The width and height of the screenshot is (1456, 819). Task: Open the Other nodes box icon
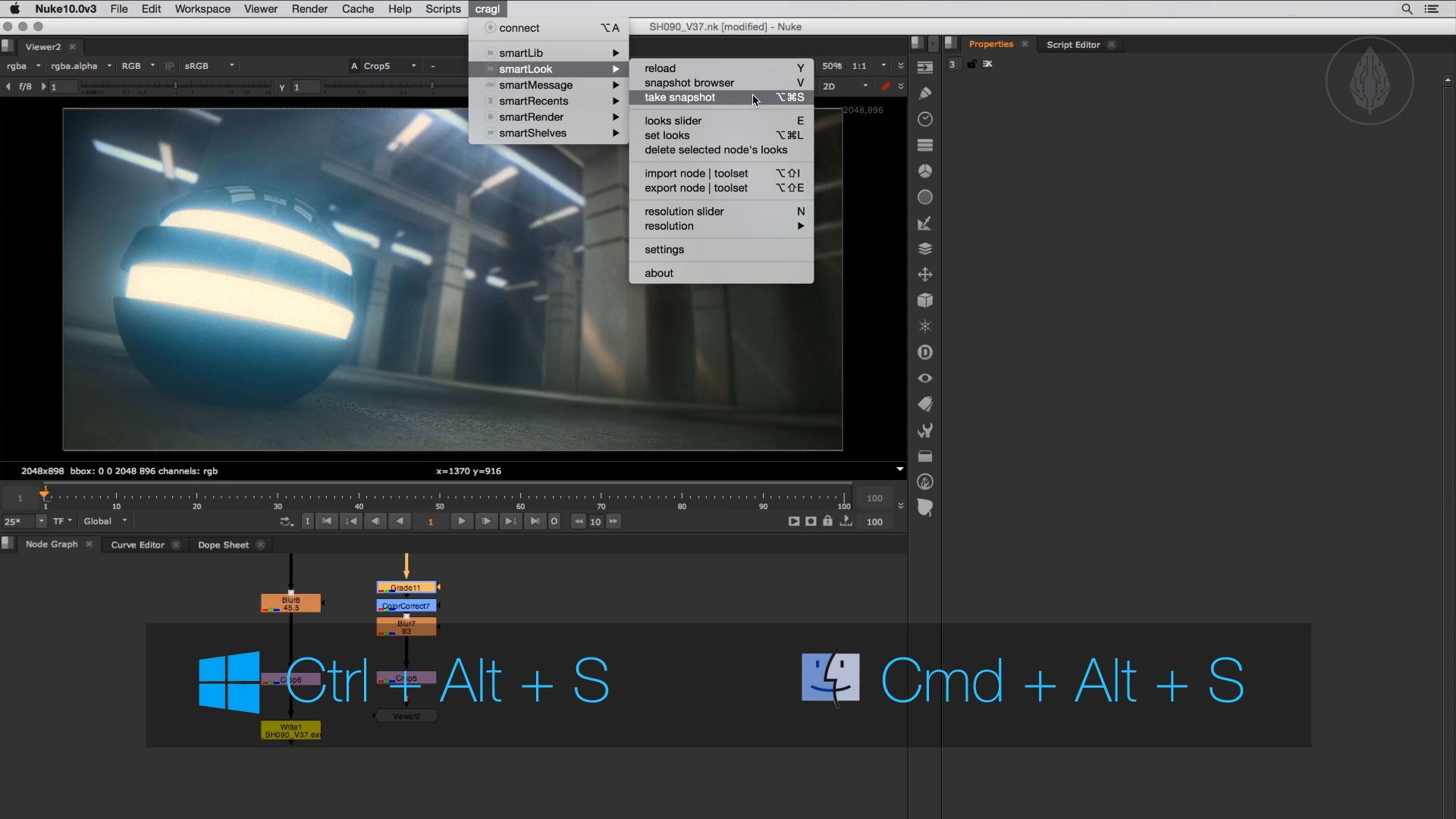(925, 456)
